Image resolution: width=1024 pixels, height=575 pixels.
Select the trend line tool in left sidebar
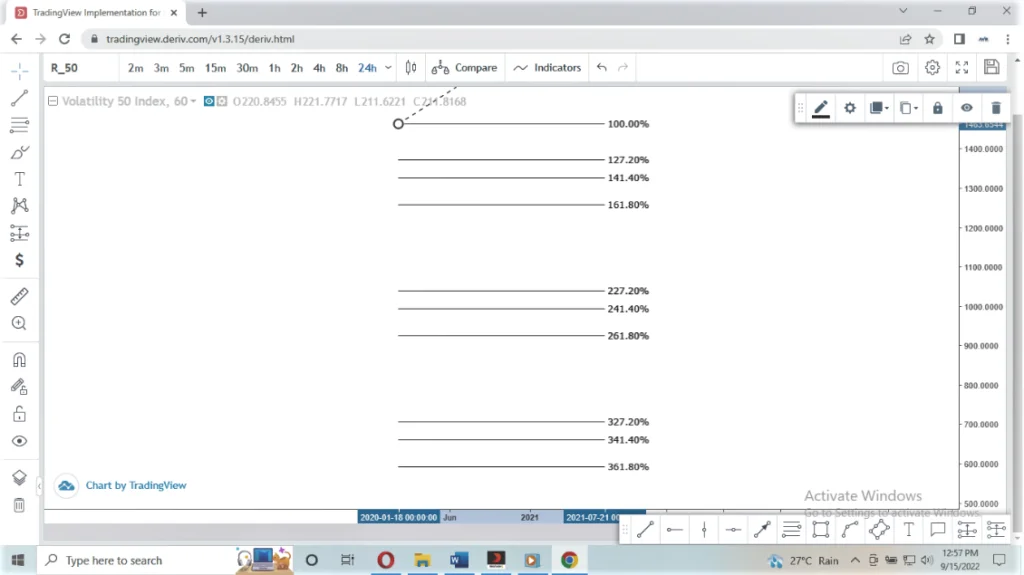(20, 98)
